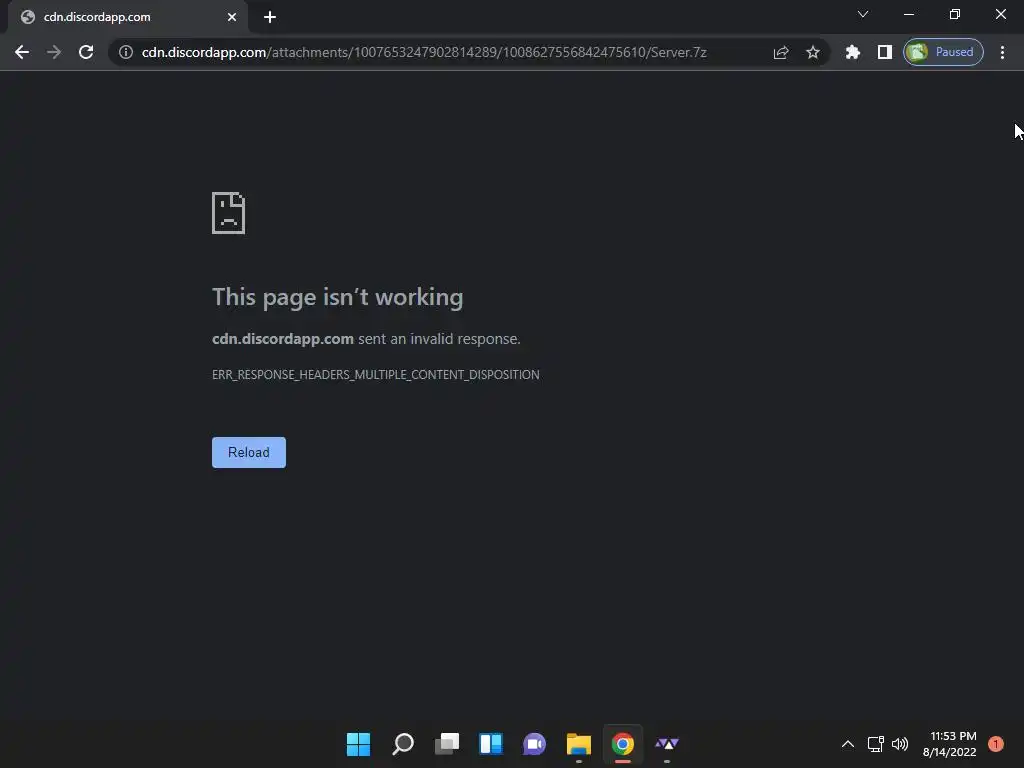Screen dimensions: 1024x768
Task: Restore down the Chrome window
Action: pos(955,14)
